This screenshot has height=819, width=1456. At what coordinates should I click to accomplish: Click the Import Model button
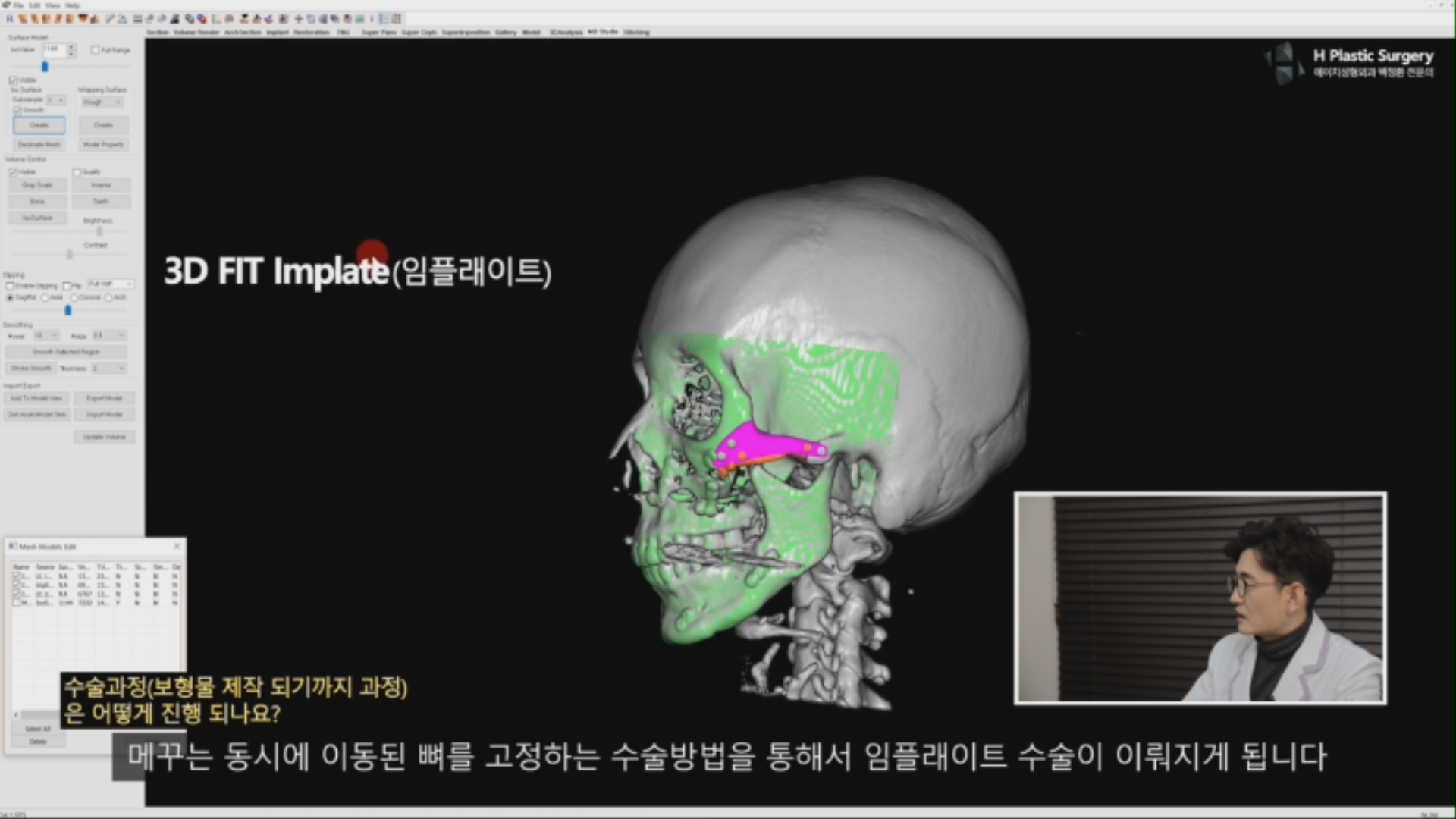(105, 415)
